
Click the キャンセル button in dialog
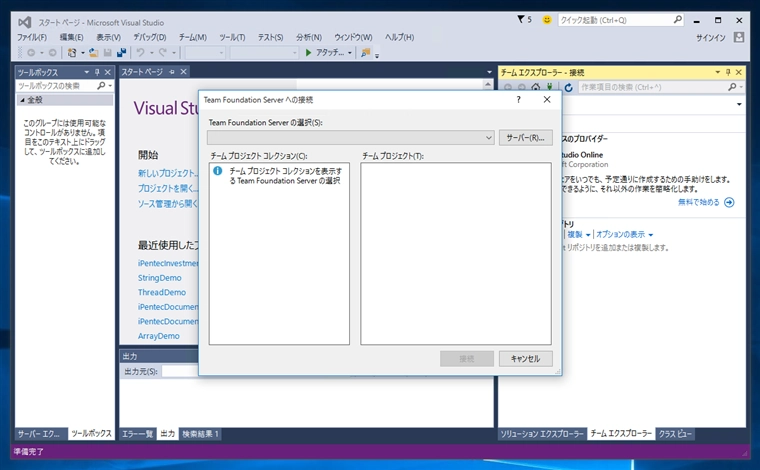(525, 359)
